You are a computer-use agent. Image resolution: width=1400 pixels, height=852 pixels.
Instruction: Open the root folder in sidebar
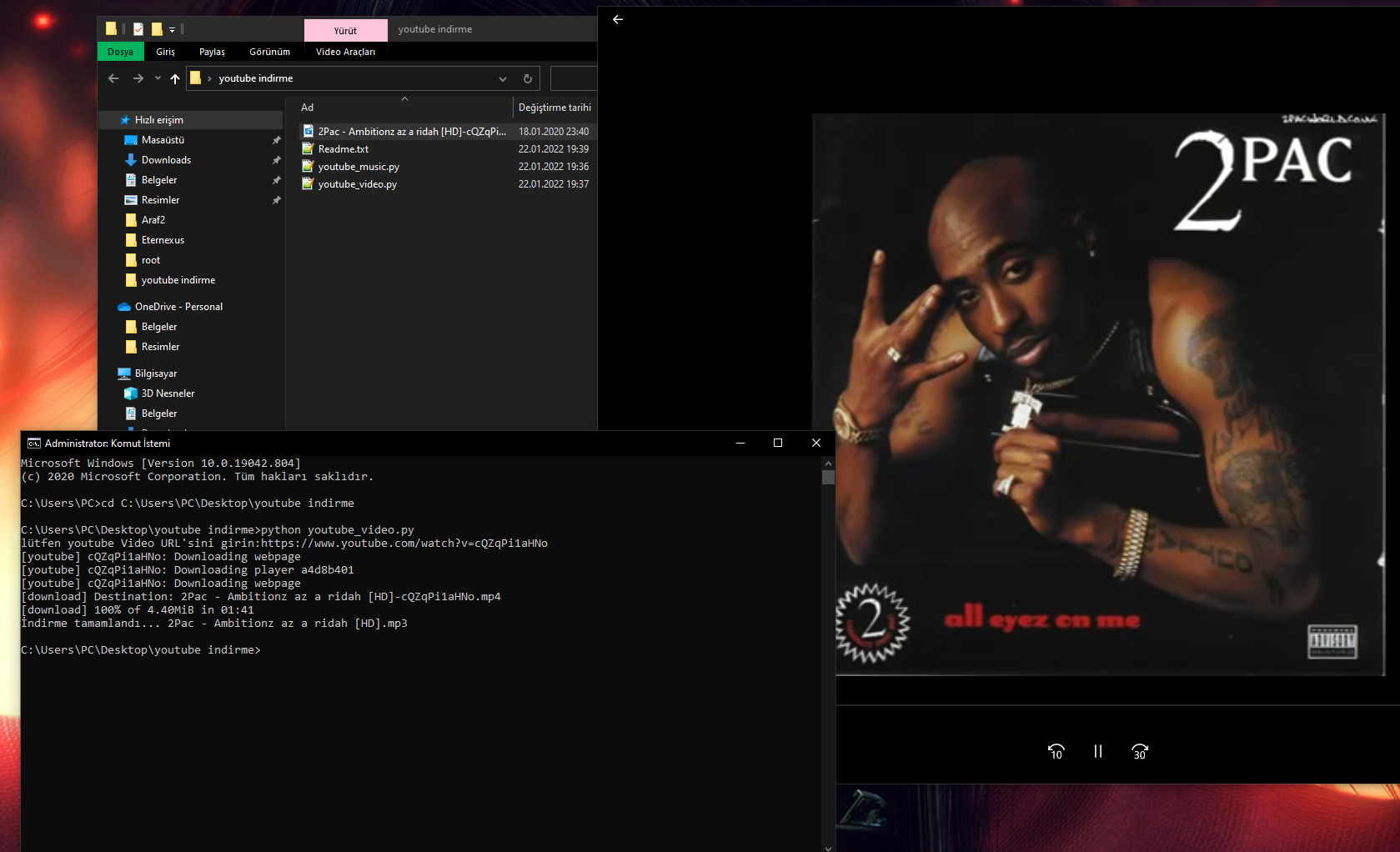pyautogui.click(x=151, y=260)
